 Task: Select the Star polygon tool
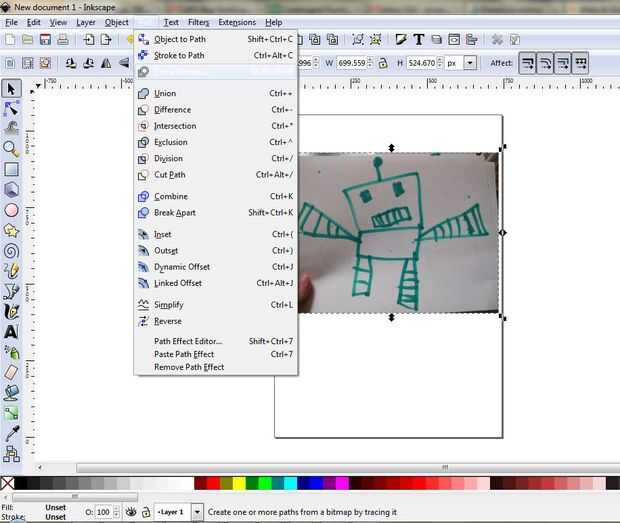pos(11,230)
